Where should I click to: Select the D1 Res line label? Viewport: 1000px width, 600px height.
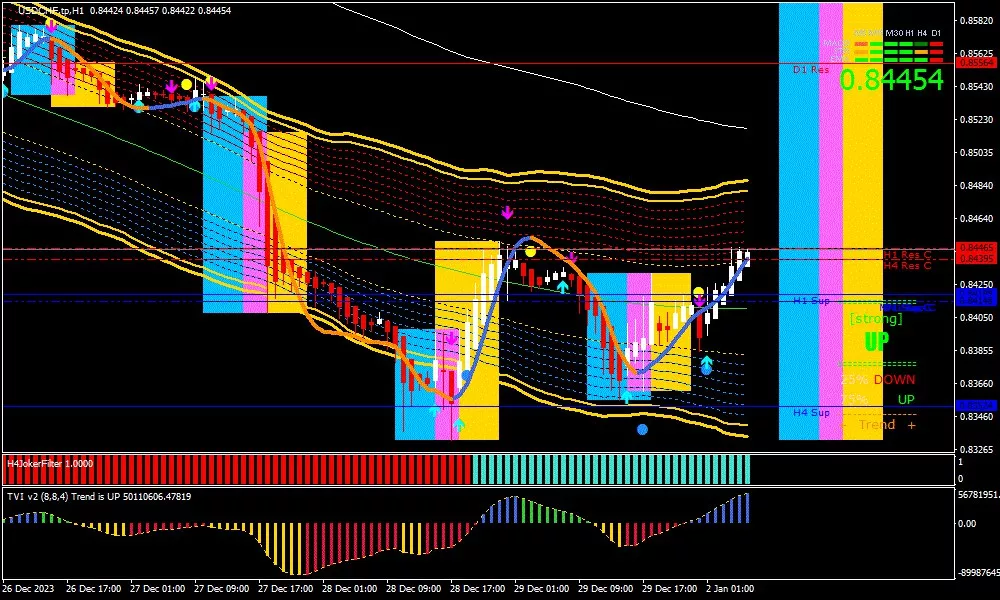pyautogui.click(x=811, y=70)
